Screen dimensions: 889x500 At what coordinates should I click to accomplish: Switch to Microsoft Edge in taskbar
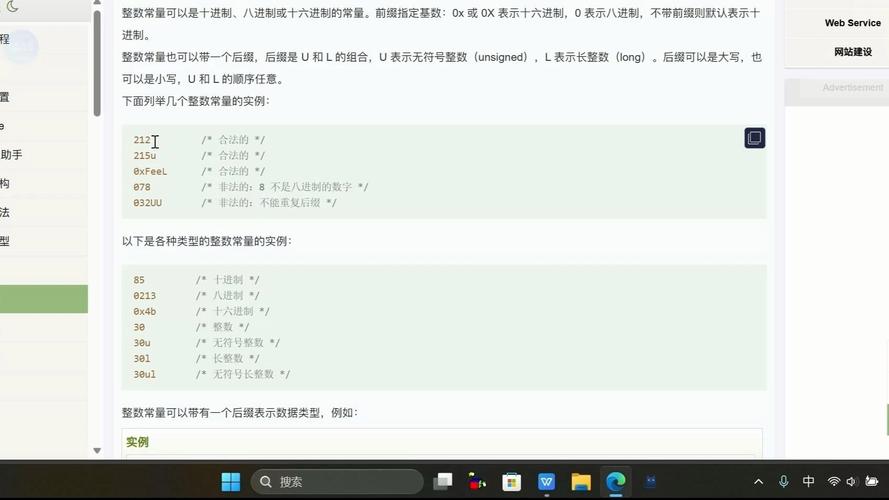click(616, 482)
